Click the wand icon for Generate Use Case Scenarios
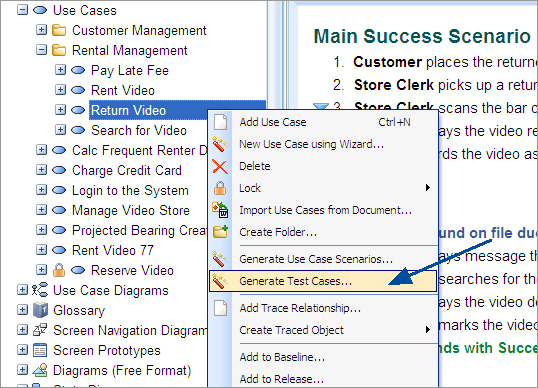Image resolution: width=538 pixels, height=388 pixels. click(x=220, y=259)
